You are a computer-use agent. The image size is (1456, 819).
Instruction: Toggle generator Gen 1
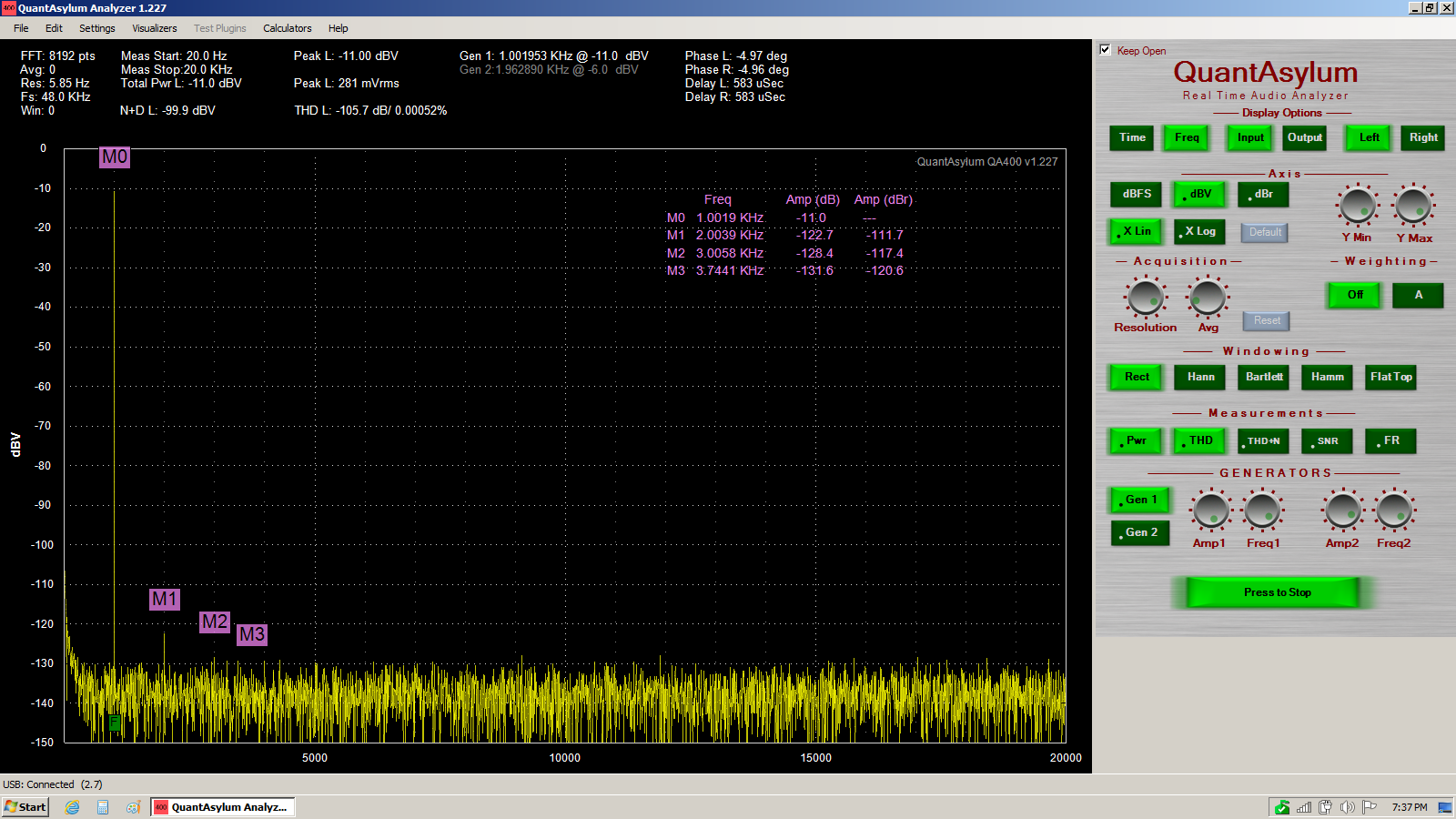[1140, 500]
